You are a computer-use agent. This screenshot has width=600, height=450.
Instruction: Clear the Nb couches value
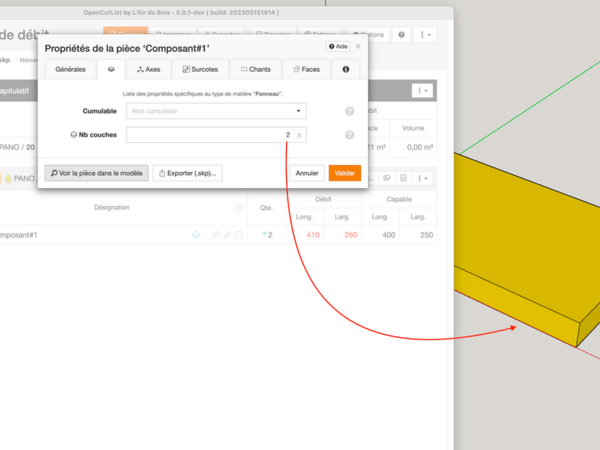299,135
